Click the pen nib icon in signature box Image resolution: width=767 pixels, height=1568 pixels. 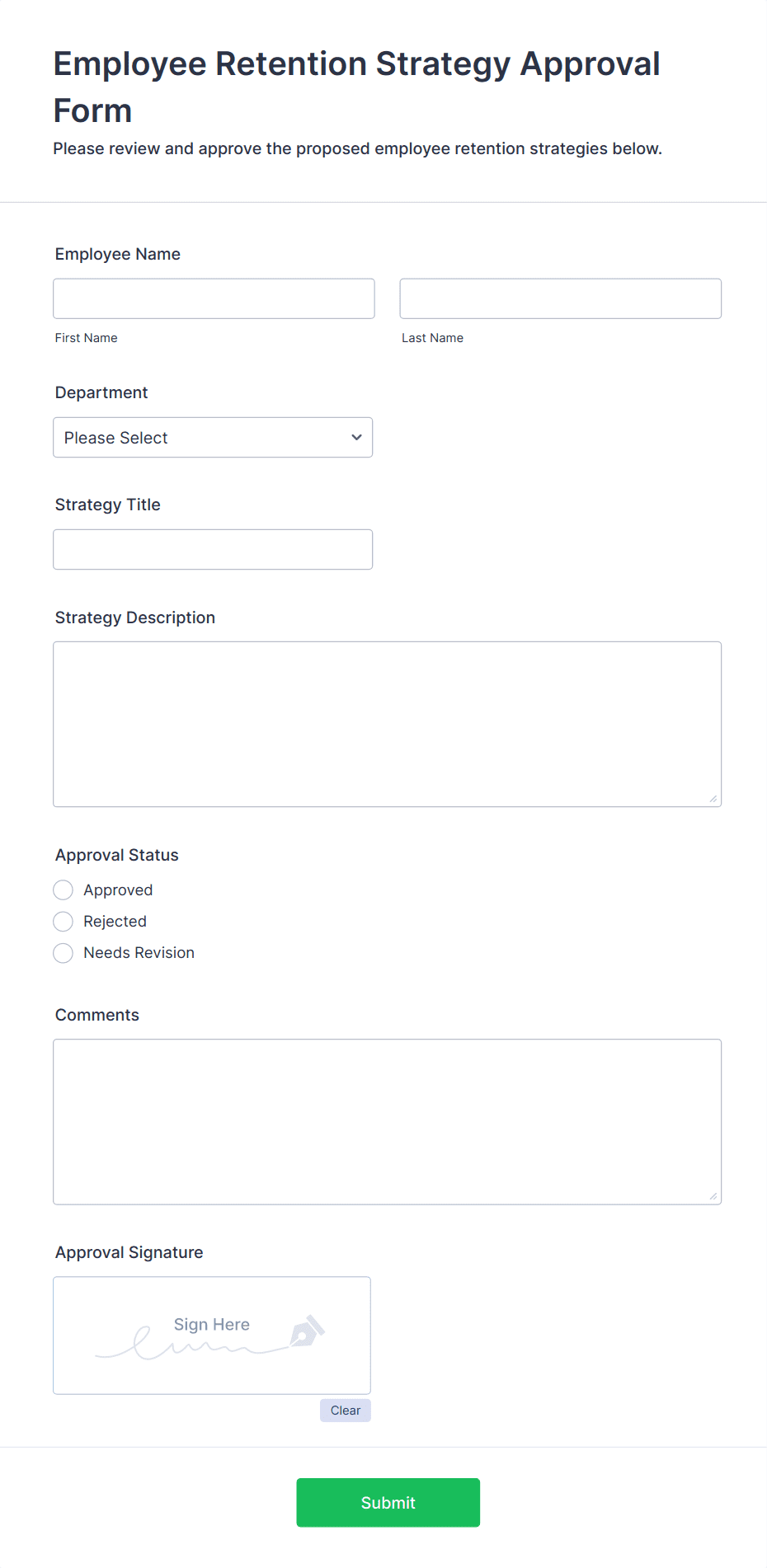pyautogui.click(x=308, y=1331)
